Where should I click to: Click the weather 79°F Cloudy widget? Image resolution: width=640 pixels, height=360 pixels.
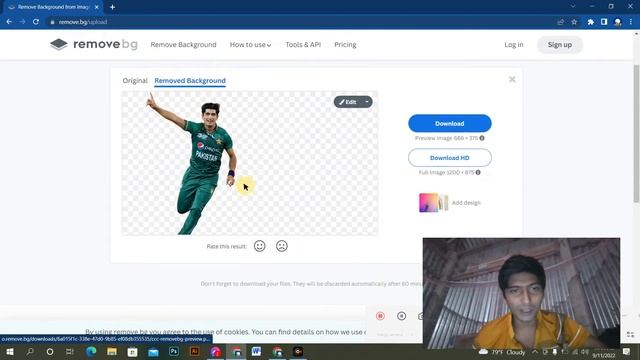coord(502,352)
